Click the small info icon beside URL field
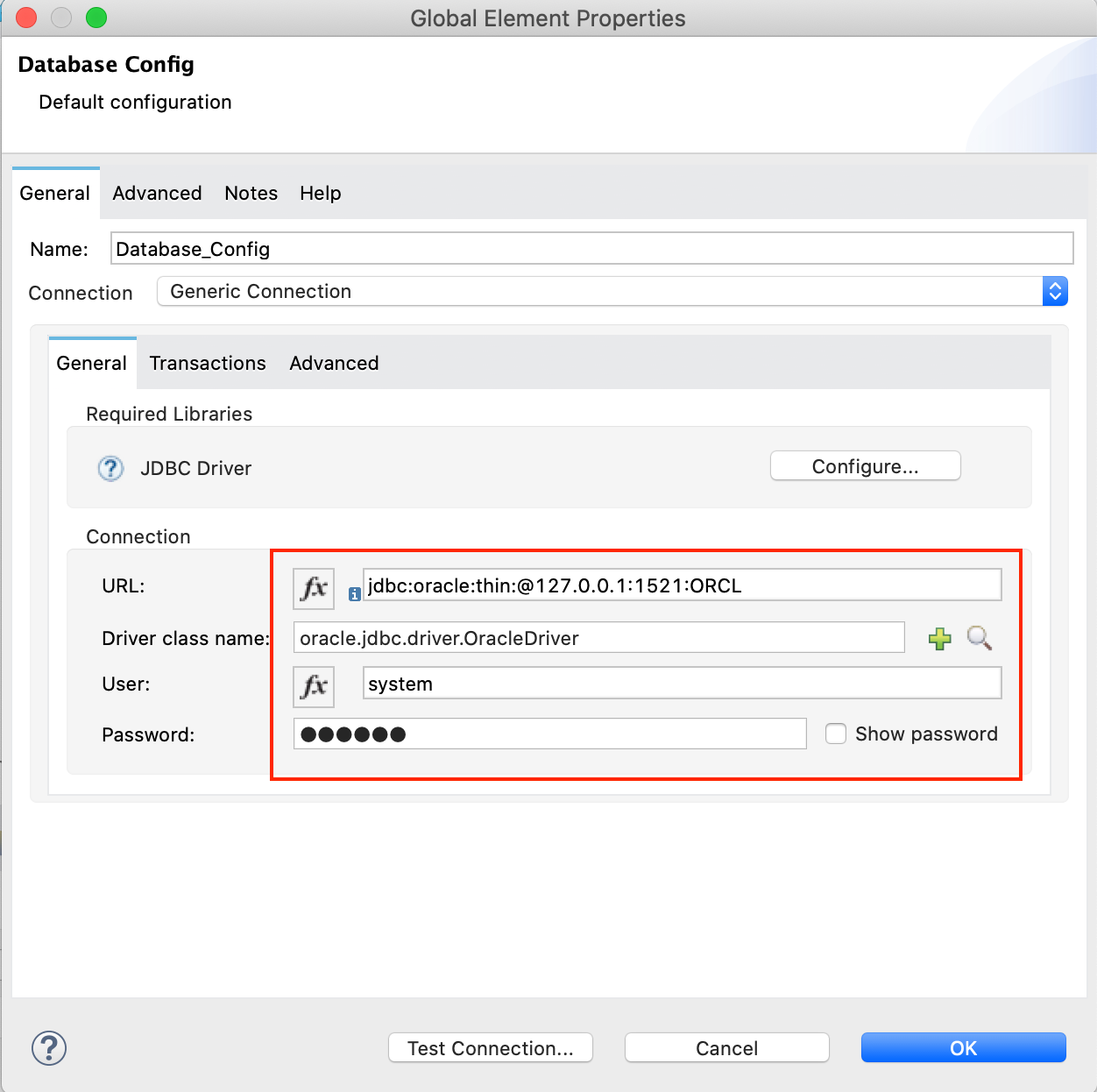The width and height of the screenshot is (1097, 1092). [354, 594]
